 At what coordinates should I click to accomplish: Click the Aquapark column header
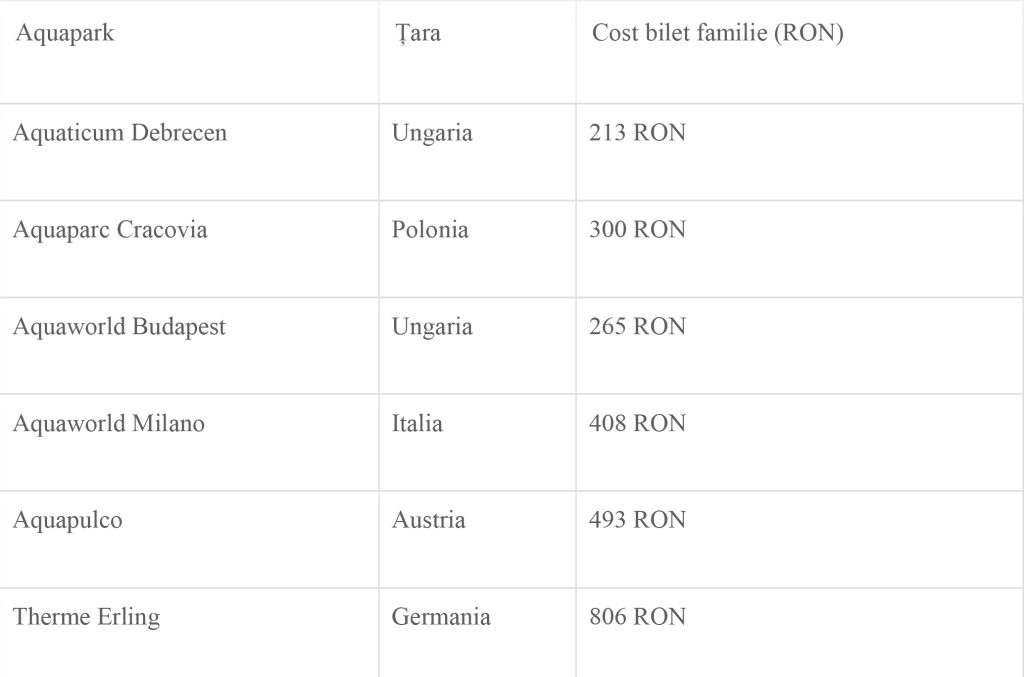65,34
